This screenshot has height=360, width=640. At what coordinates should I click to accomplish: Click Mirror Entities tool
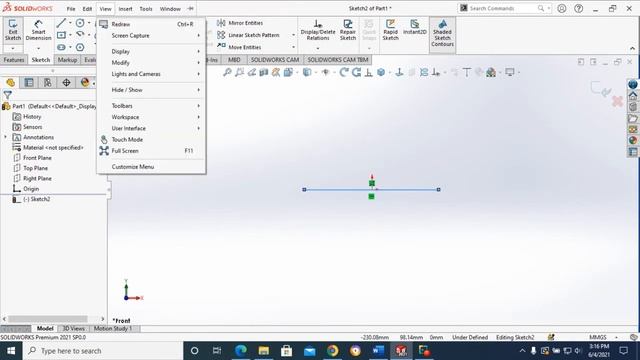pyautogui.click(x=240, y=23)
